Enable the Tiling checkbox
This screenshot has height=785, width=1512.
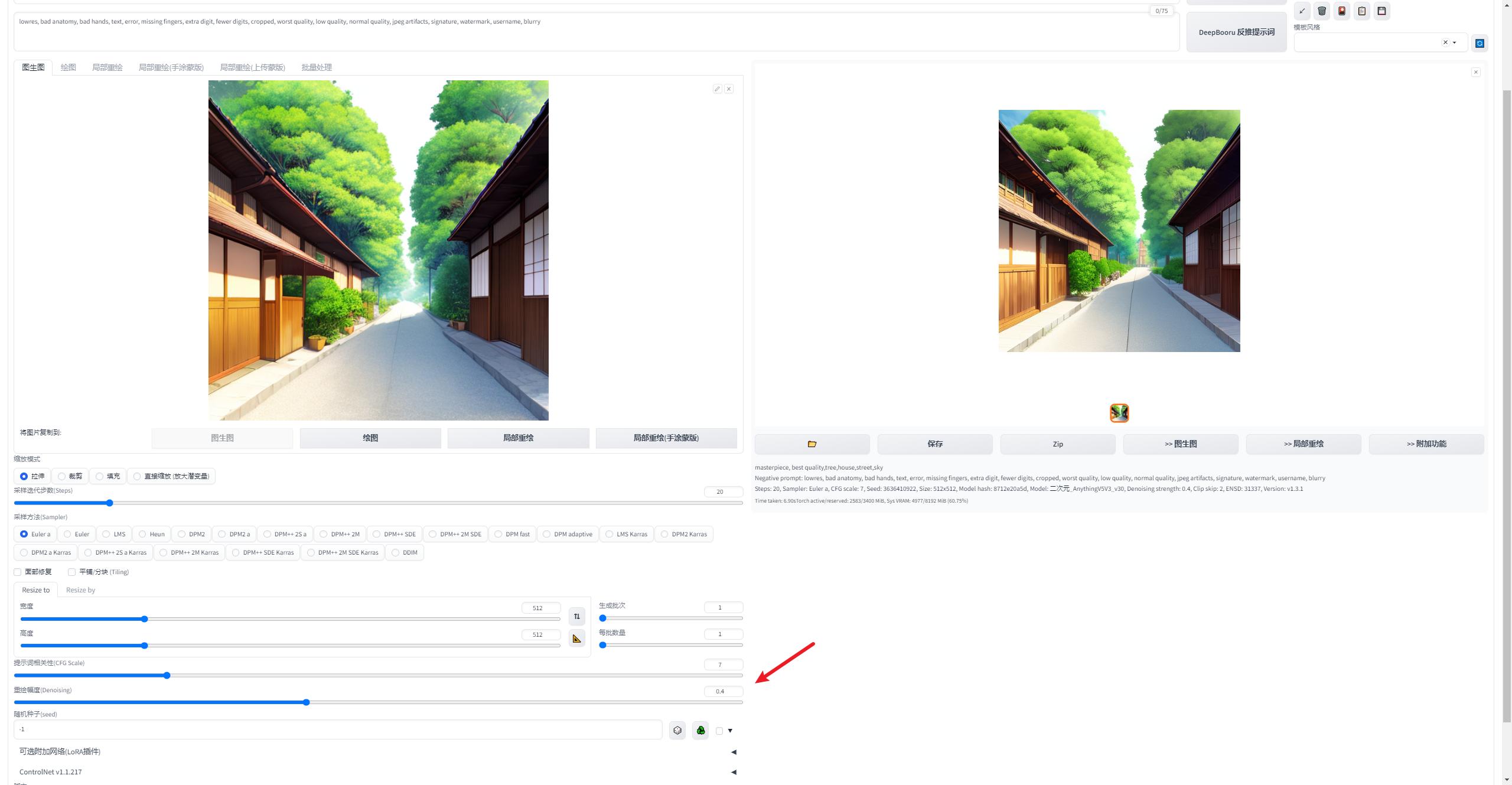[71, 572]
